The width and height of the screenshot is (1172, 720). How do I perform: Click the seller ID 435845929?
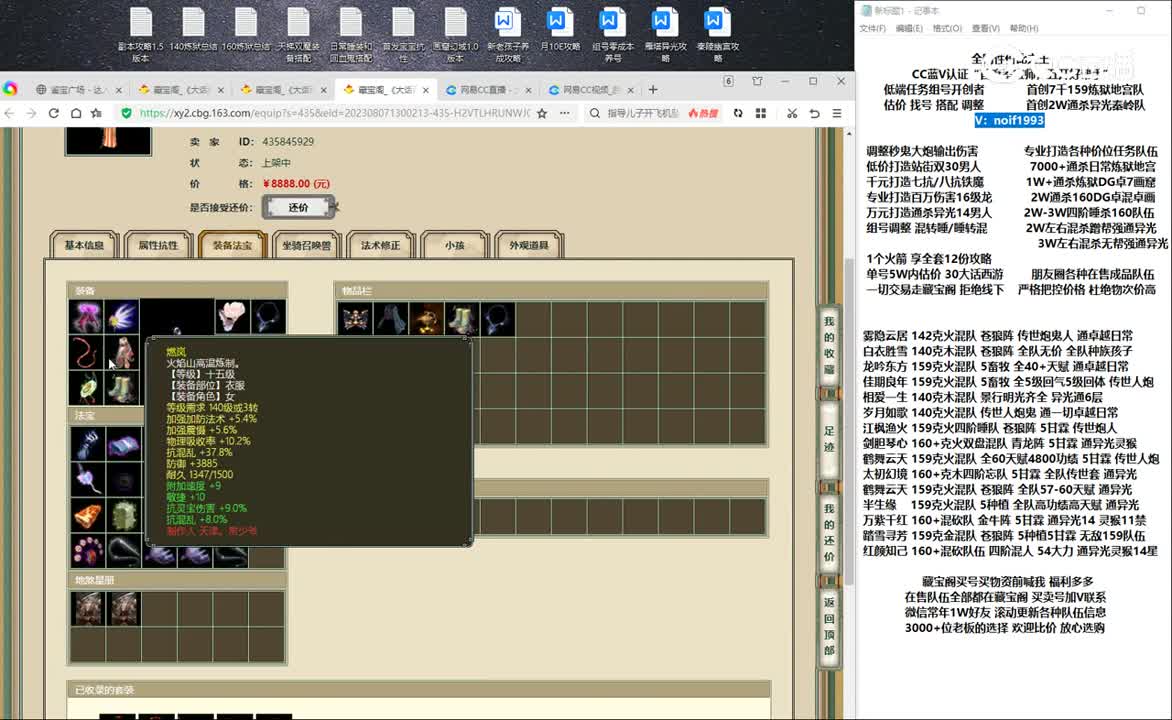288,141
